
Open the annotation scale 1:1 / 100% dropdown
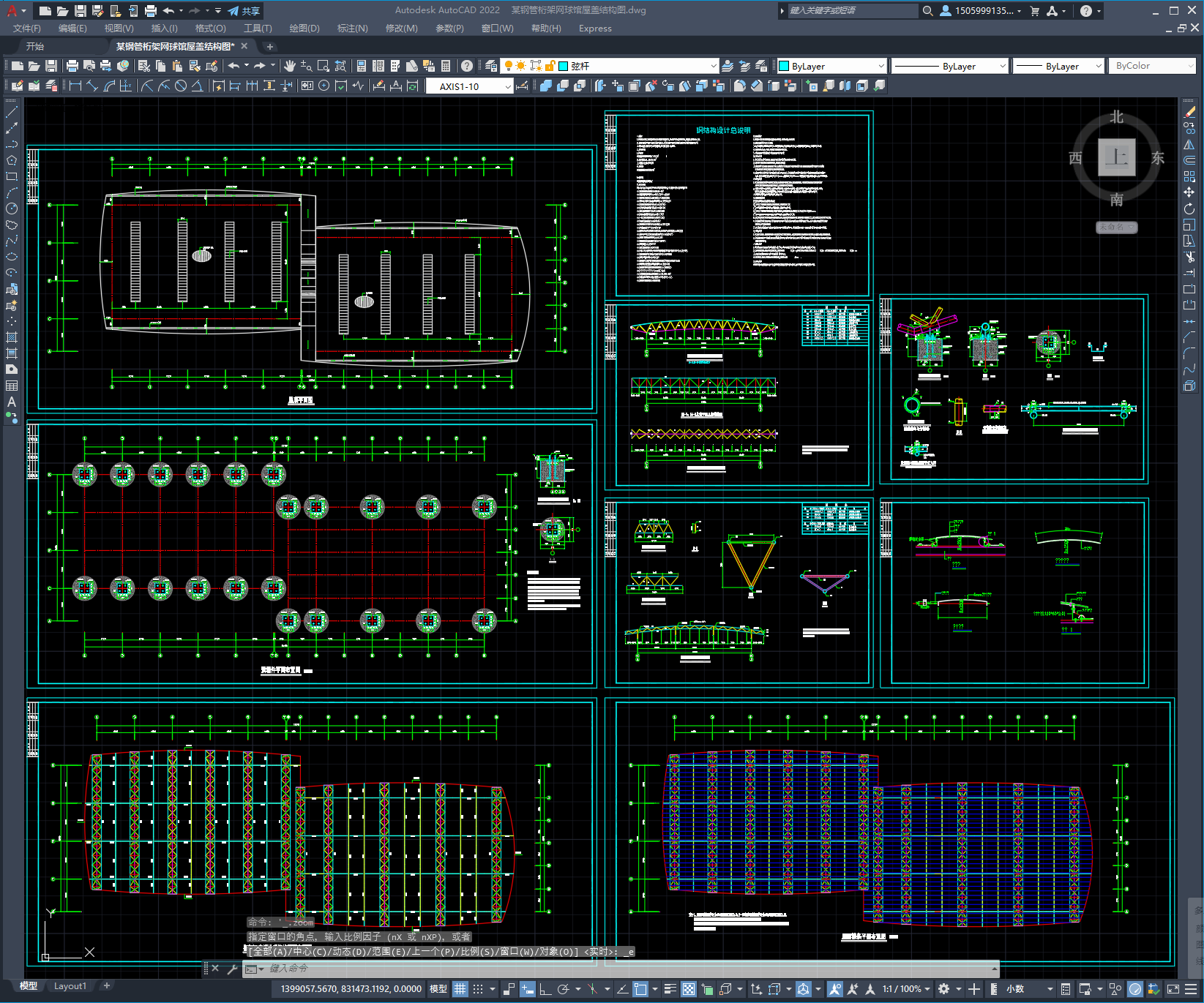pos(905,989)
